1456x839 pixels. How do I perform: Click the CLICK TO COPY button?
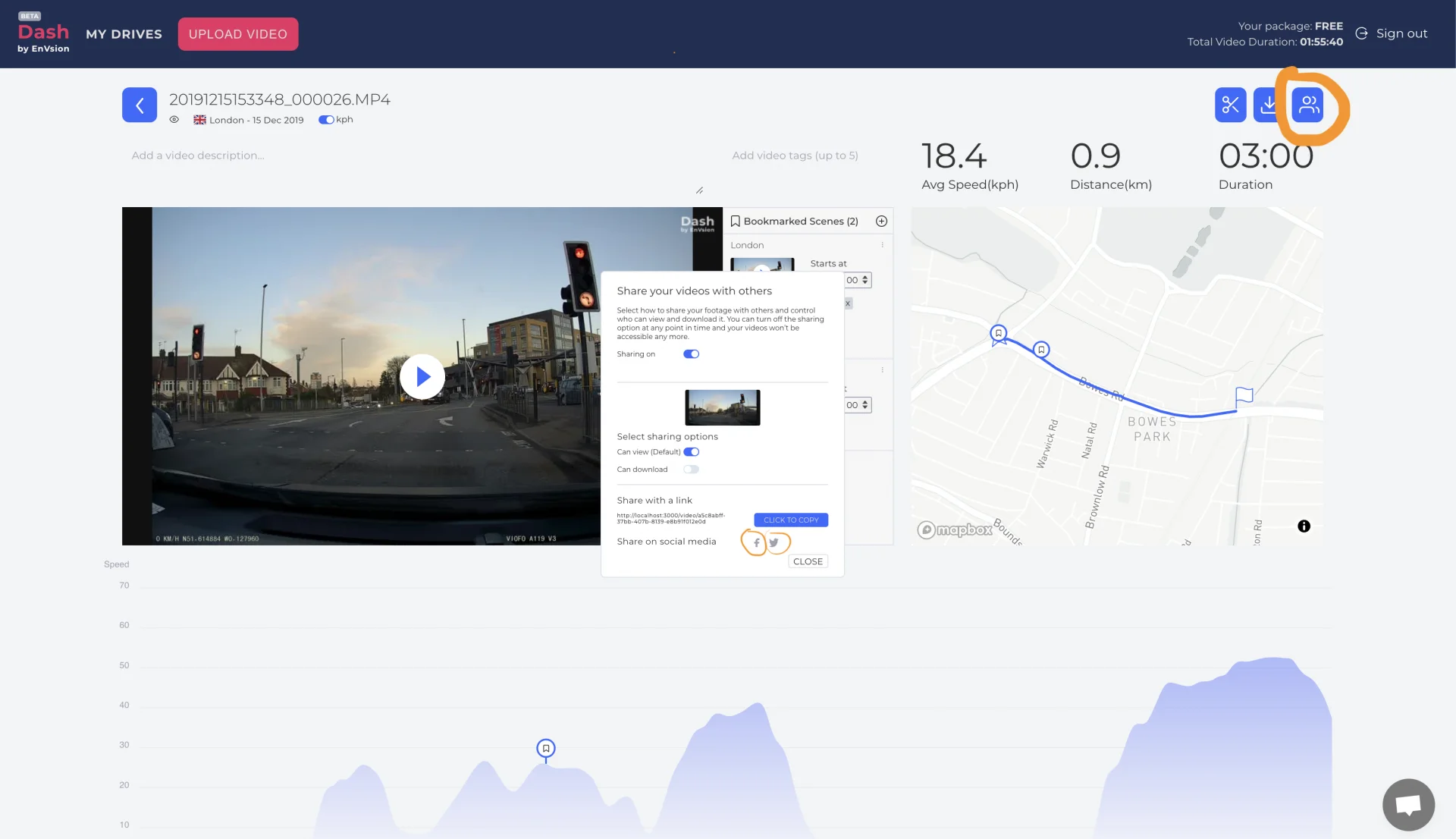[791, 520]
